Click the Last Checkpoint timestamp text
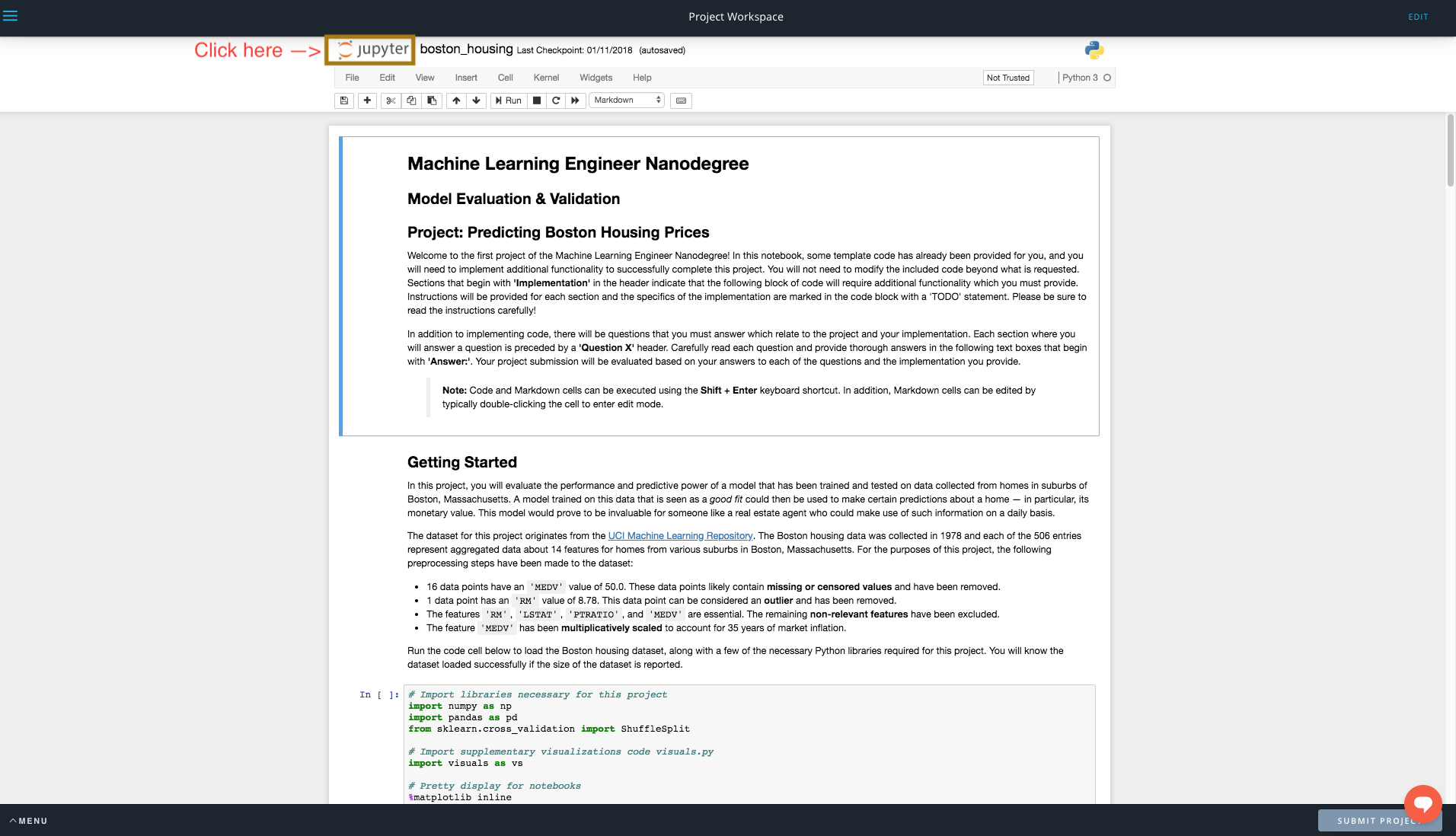The width and height of the screenshot is (1456, 836). coord(574,50)
